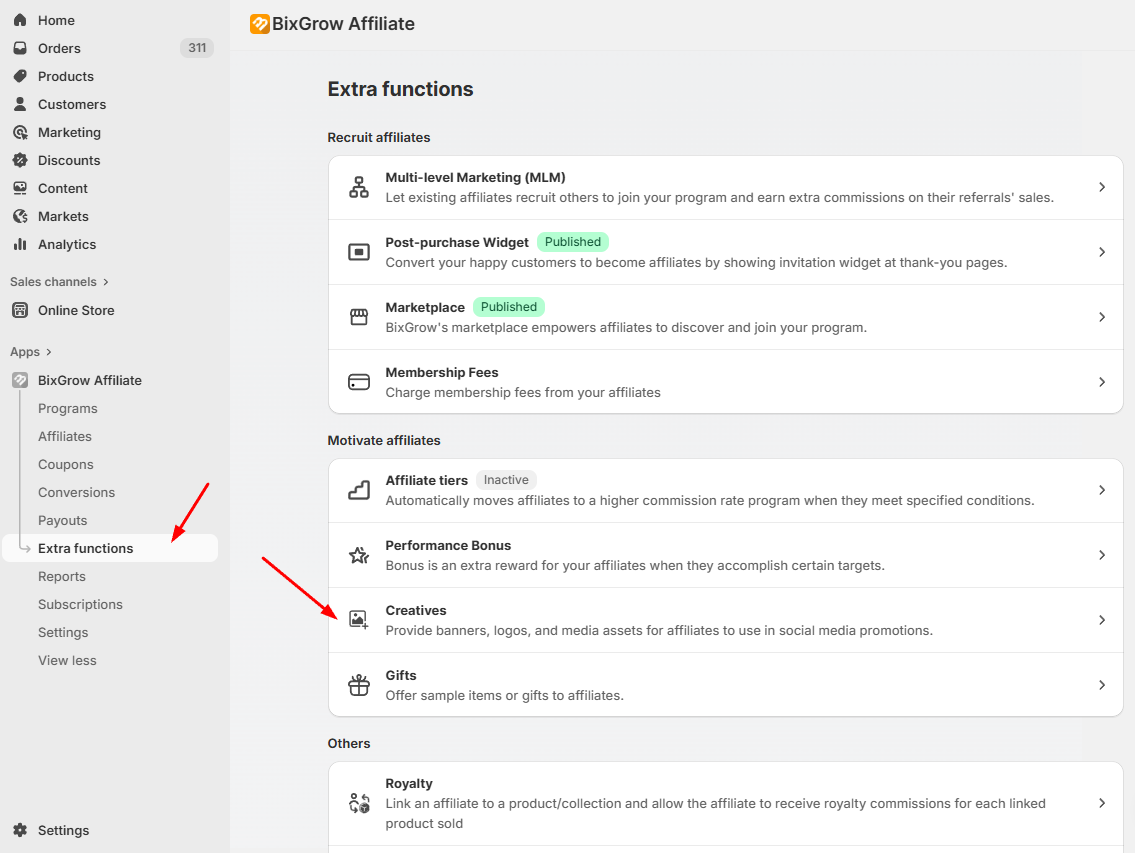Open the Affiliate tiers function title
Image resolution: width=1135 pixels, height=853 pixels.
pyautogui.click(x=426, y=480)
